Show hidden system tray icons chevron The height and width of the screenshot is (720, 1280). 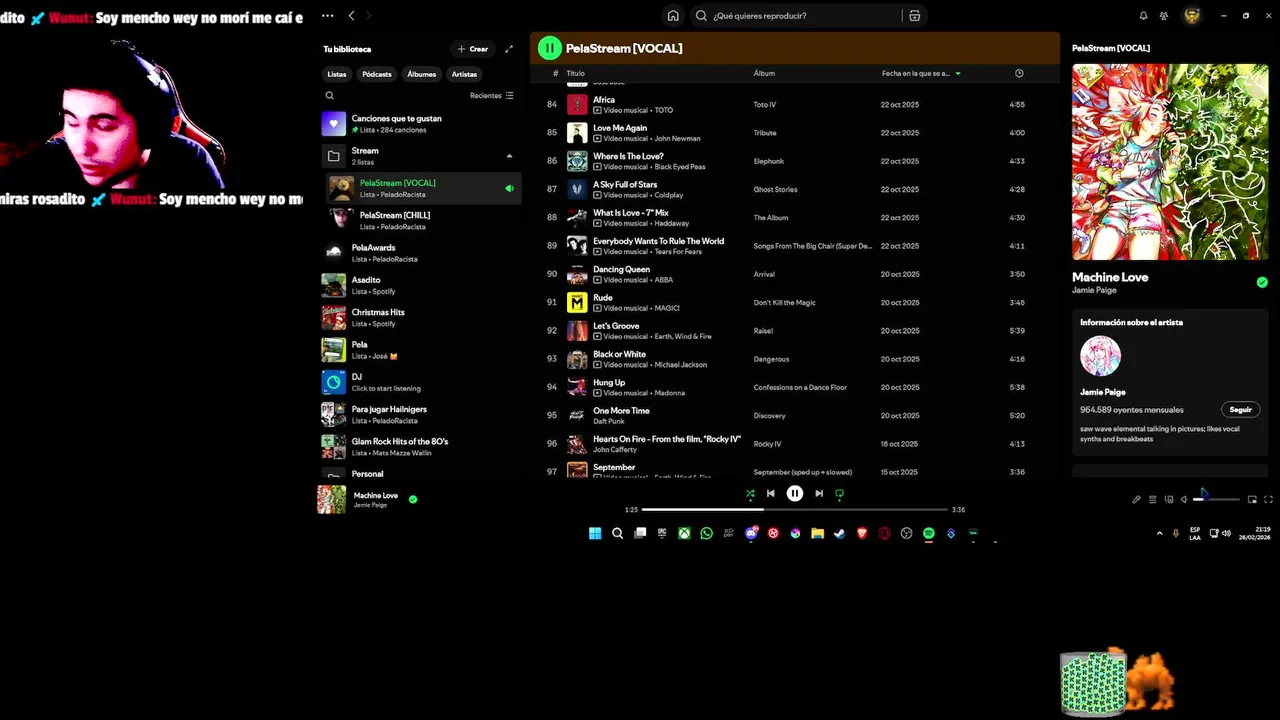(1160, 534)
